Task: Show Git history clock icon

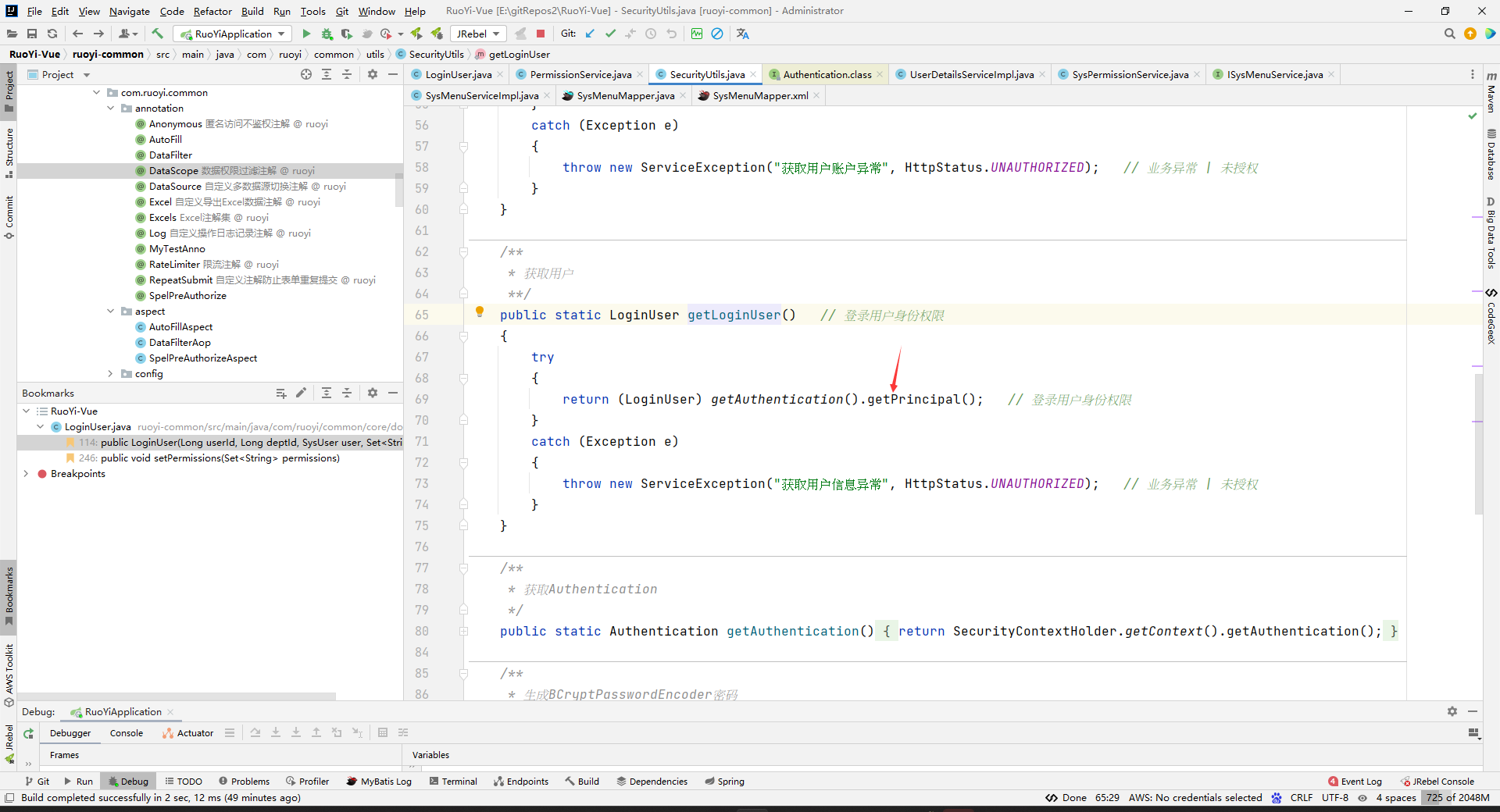Action: 651,34
